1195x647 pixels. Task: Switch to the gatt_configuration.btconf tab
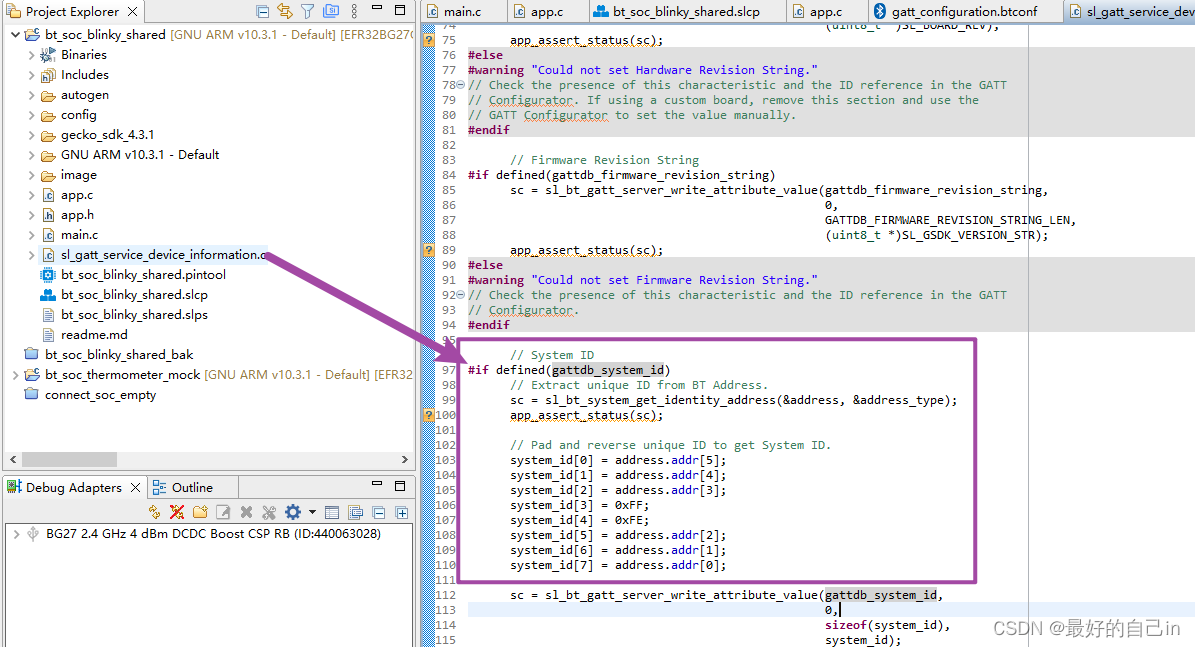pos(953,12)
